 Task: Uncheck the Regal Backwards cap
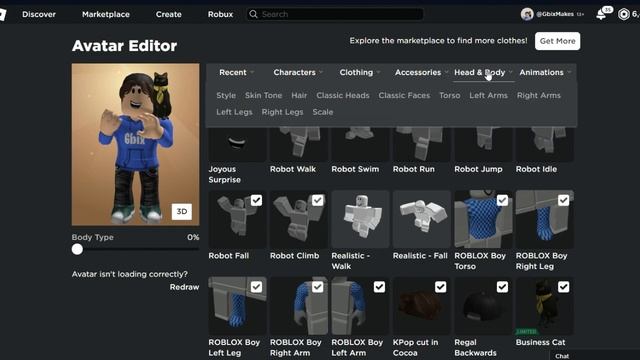click(x=502, y=287)
